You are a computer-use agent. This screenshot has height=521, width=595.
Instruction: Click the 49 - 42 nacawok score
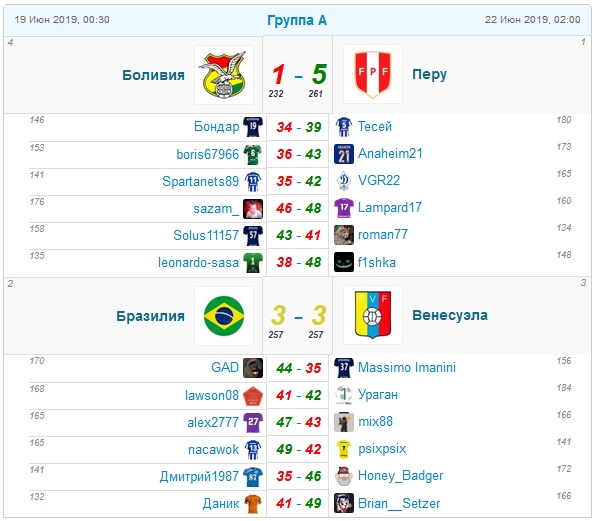click(299, 449)
